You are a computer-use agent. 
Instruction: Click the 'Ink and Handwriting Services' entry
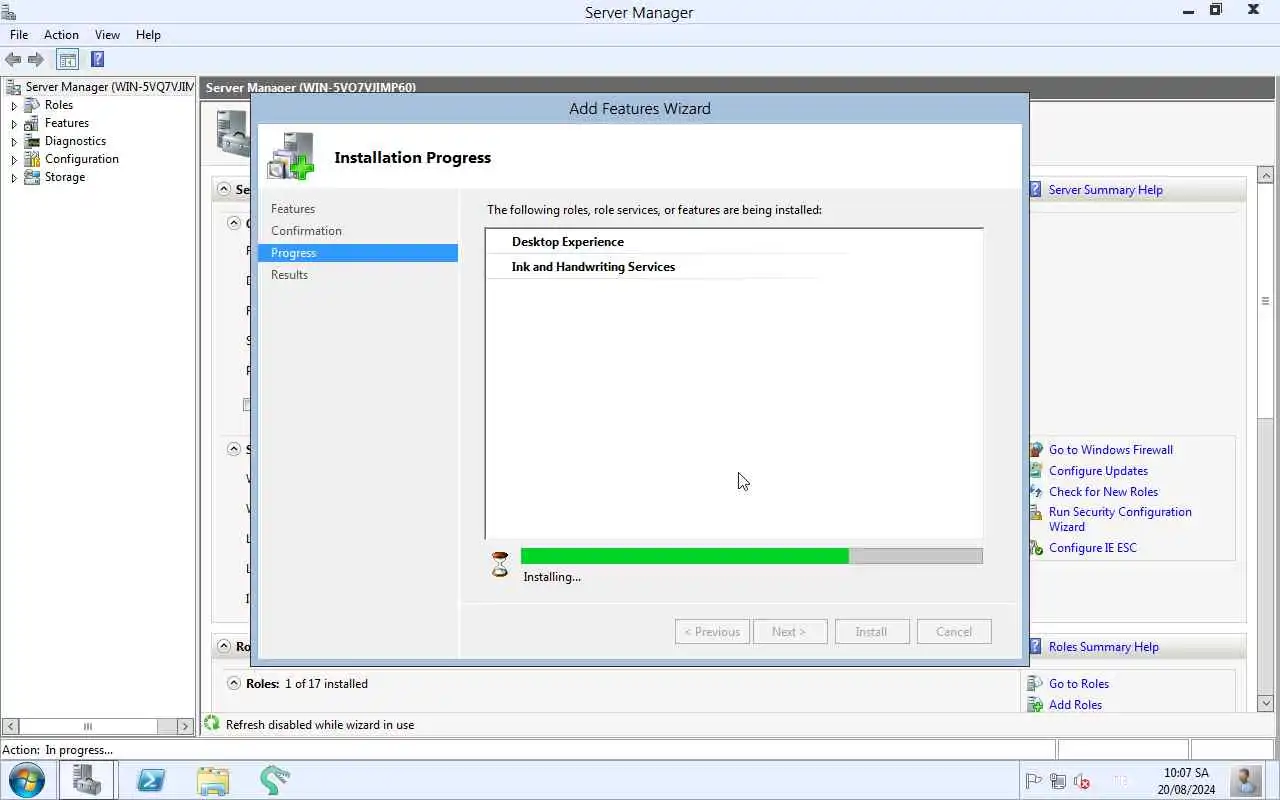click(593, 267)
